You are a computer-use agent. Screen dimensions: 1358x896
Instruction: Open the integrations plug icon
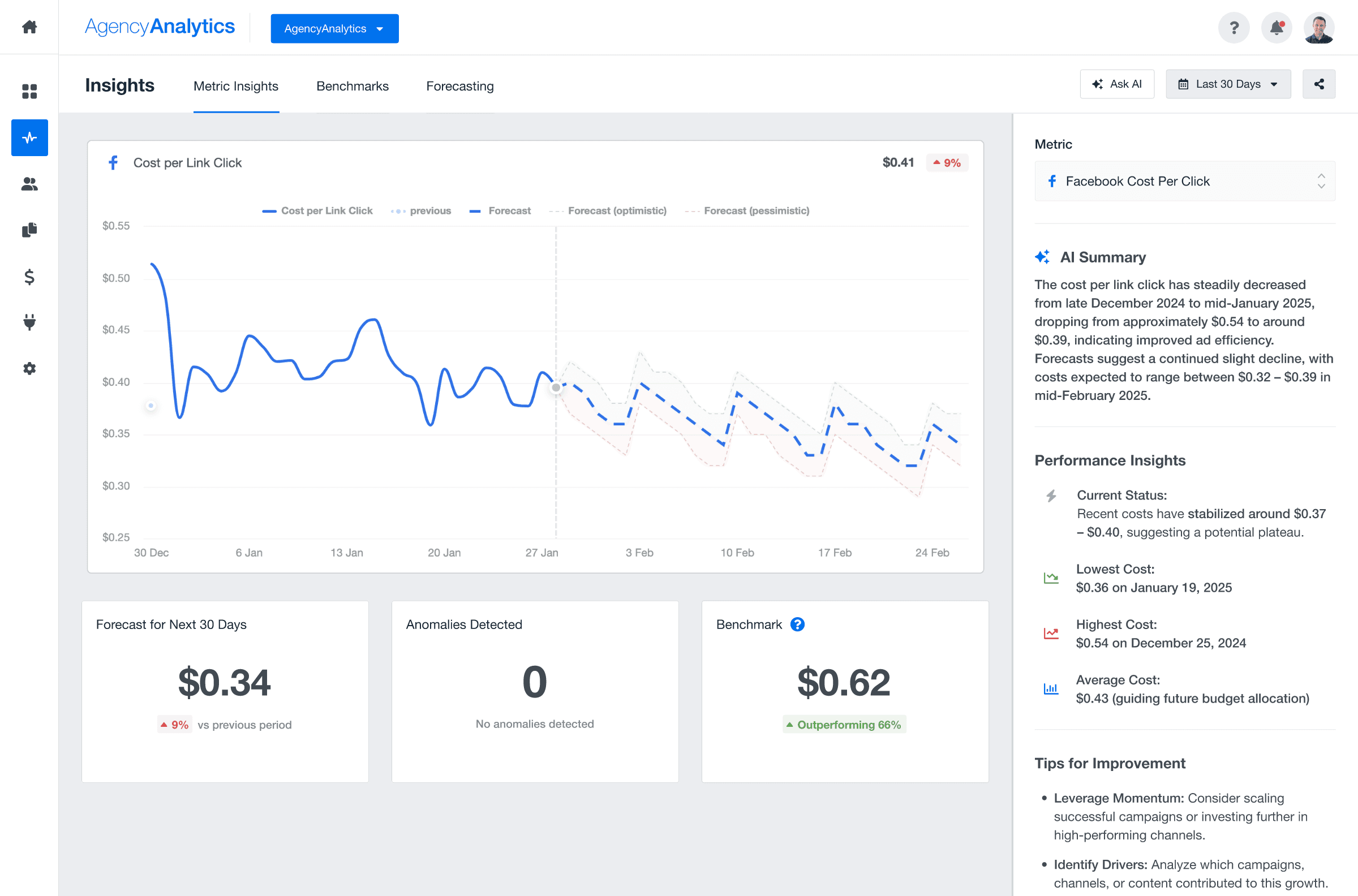[29, 322]
